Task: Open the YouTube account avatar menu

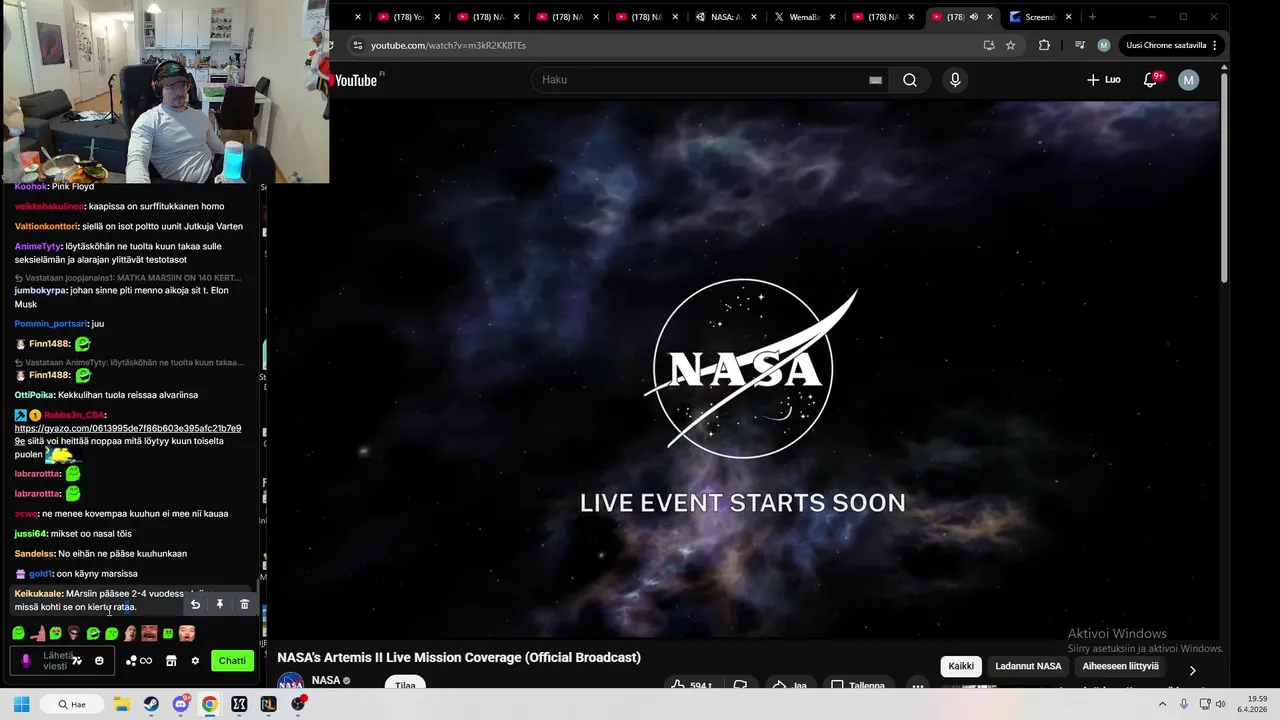Action: (x=1188, y=80)
